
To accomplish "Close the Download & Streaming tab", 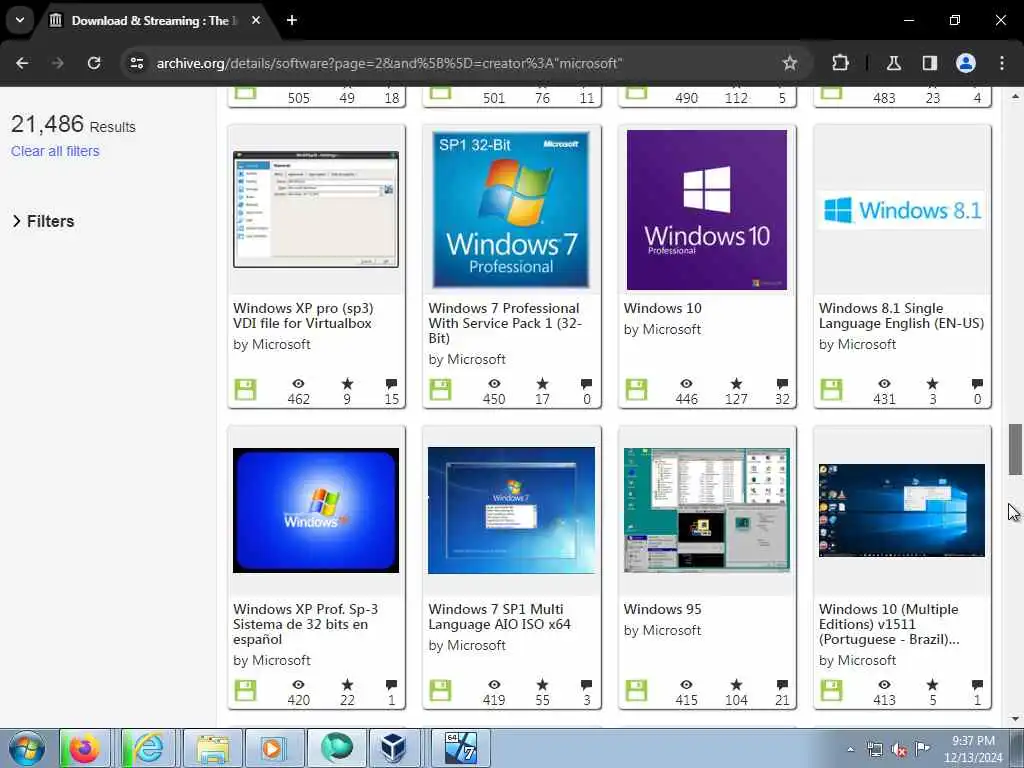I will [256, 20].
